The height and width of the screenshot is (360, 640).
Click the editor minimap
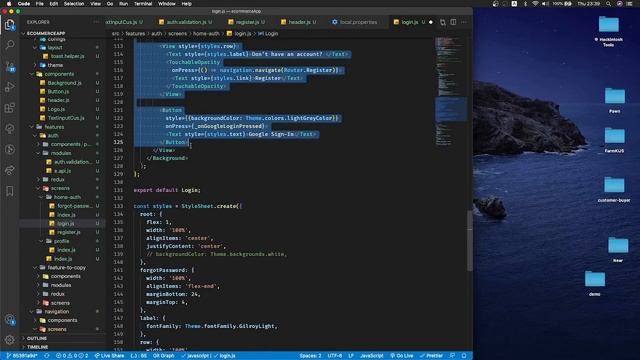[451, 91]
